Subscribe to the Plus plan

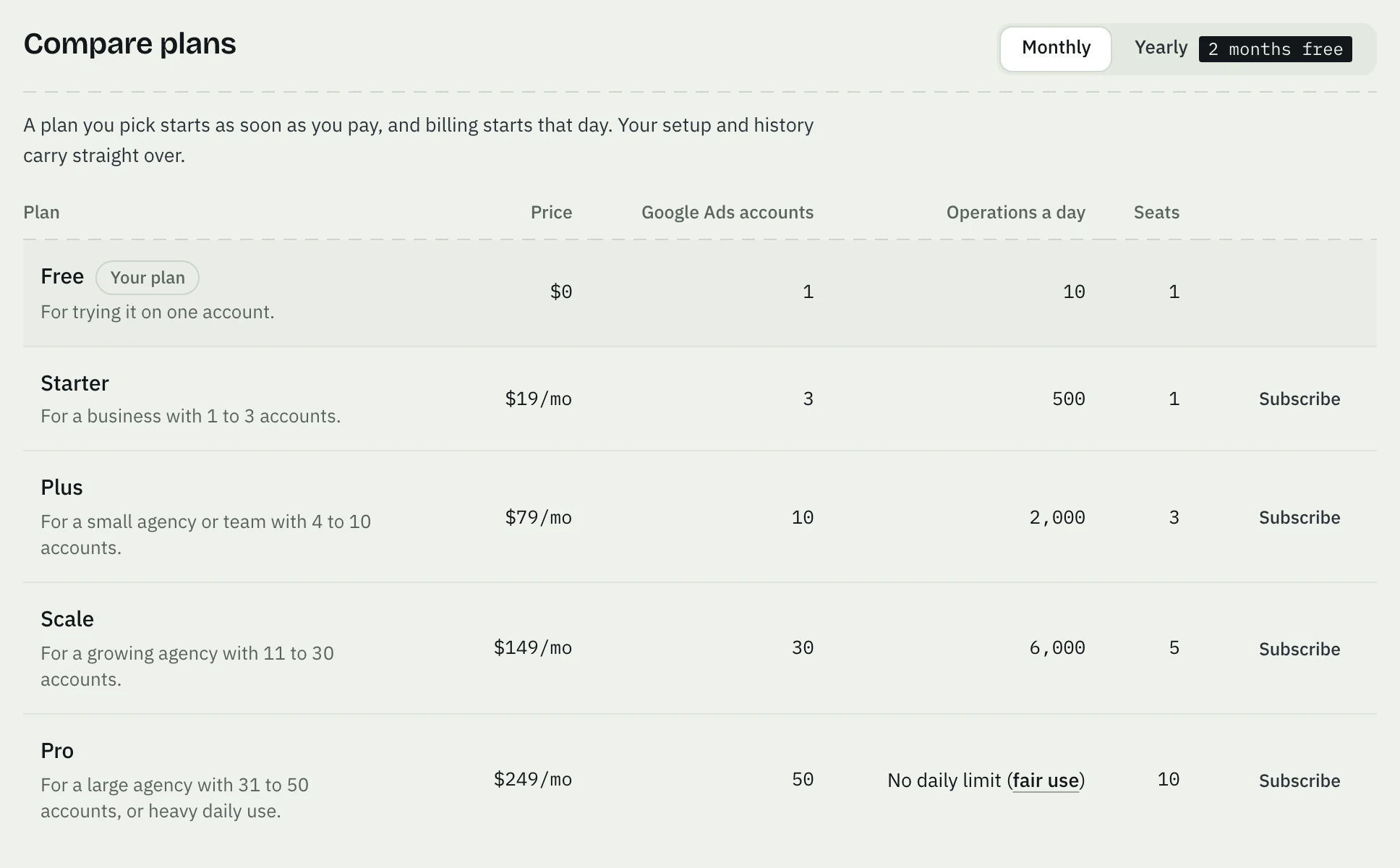click(x=1299, y=518)
